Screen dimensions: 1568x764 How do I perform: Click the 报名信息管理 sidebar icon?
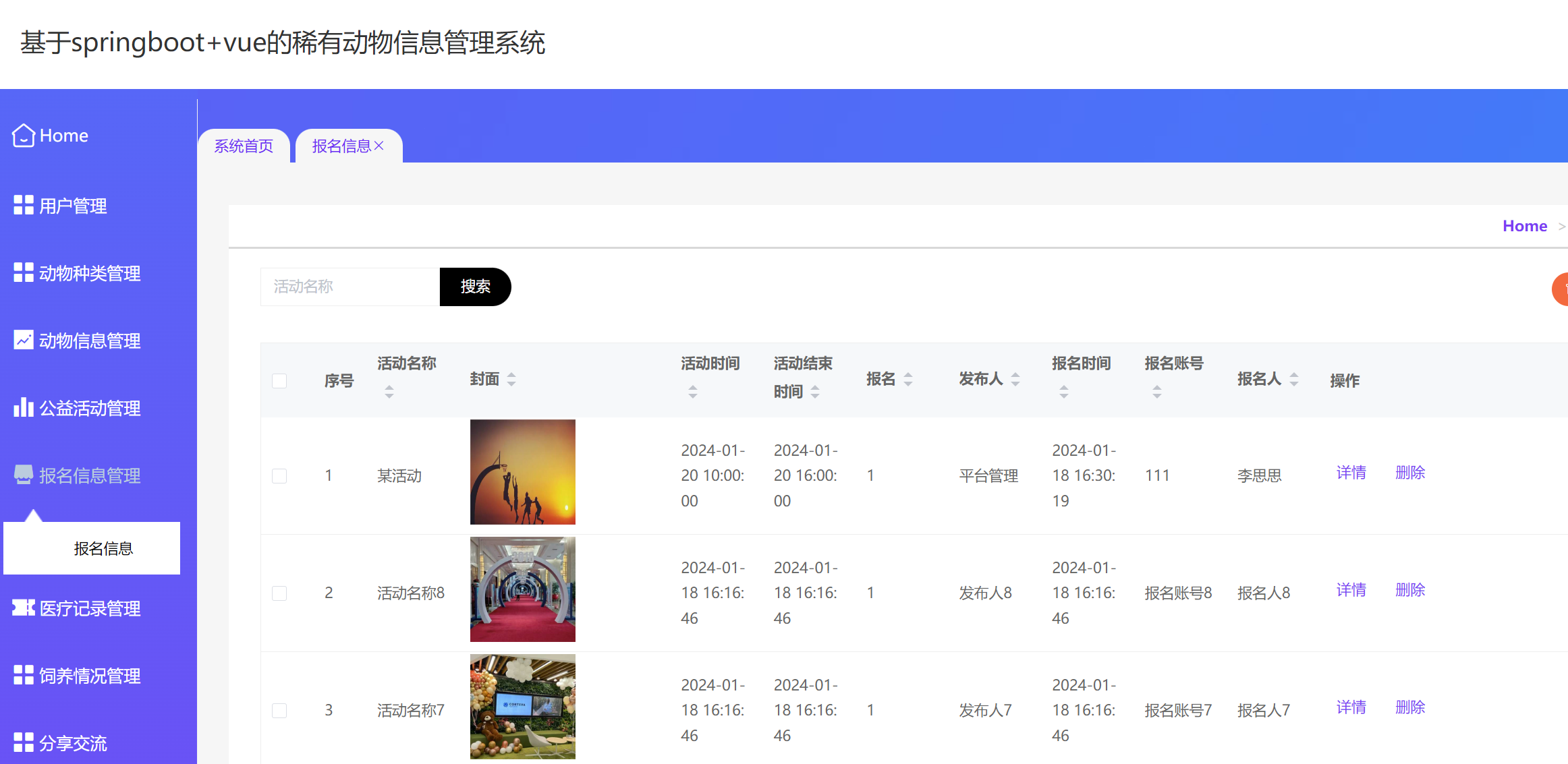click(x=24, y=475)
